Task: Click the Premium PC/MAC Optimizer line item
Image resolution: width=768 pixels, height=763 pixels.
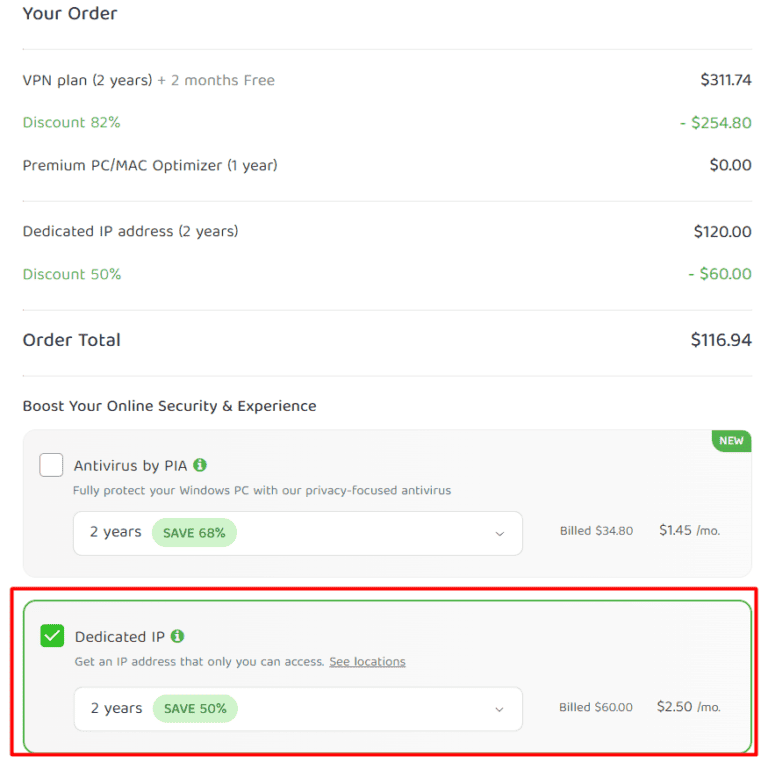Action: tap(150, 165)
